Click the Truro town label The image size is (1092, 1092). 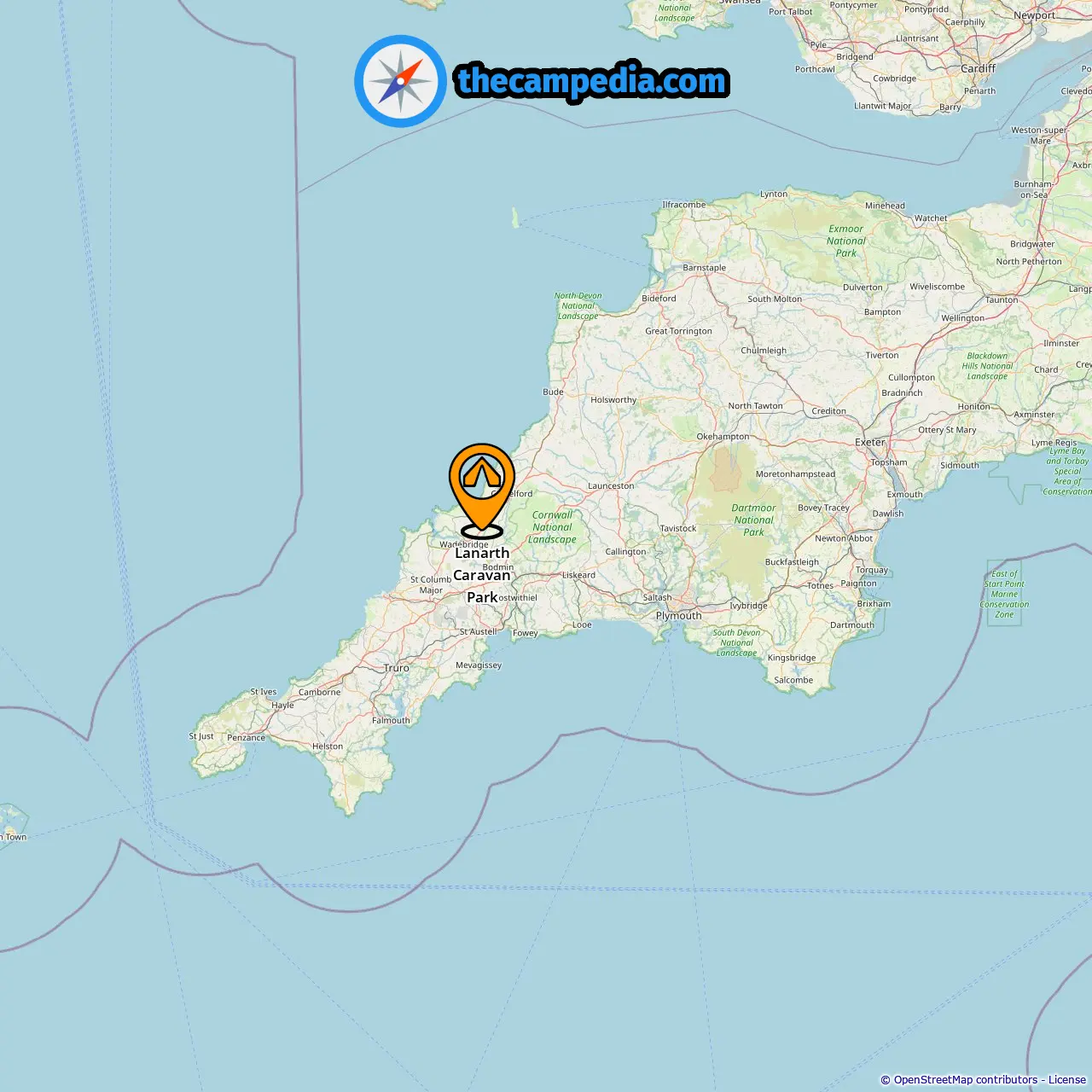[397, 668]
